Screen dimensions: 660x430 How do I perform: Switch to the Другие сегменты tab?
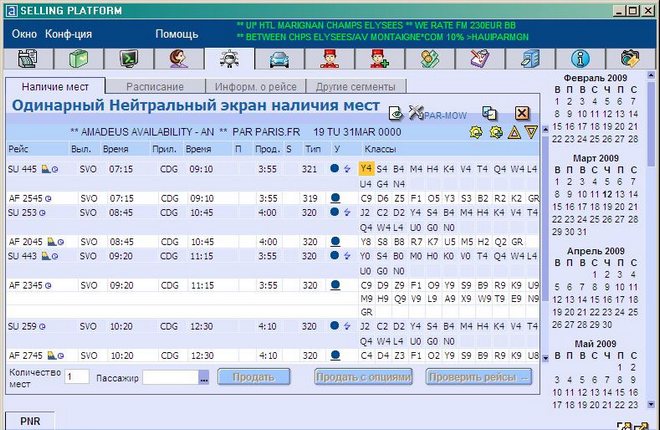(x=356, y=87)
